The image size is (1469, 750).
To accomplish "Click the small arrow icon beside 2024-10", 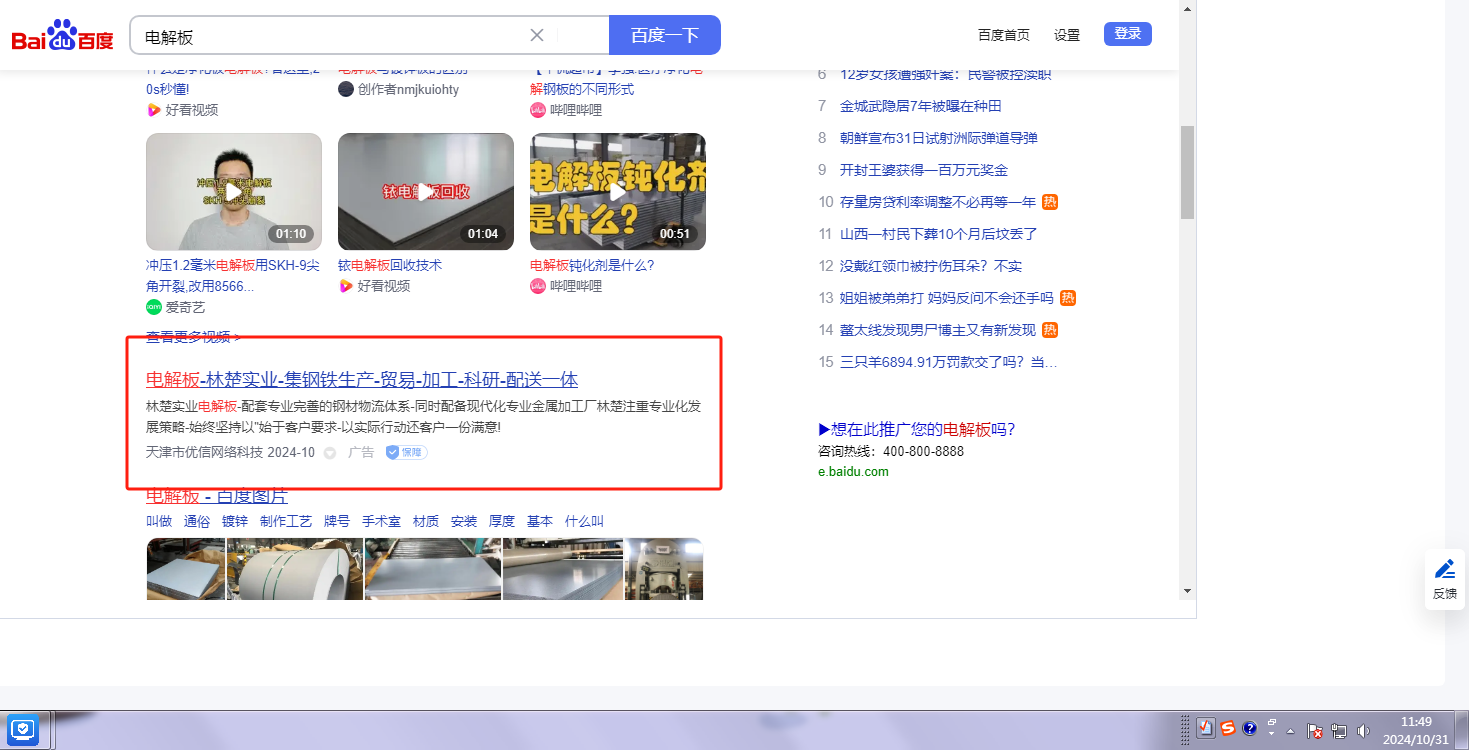I will click(330, 453).
